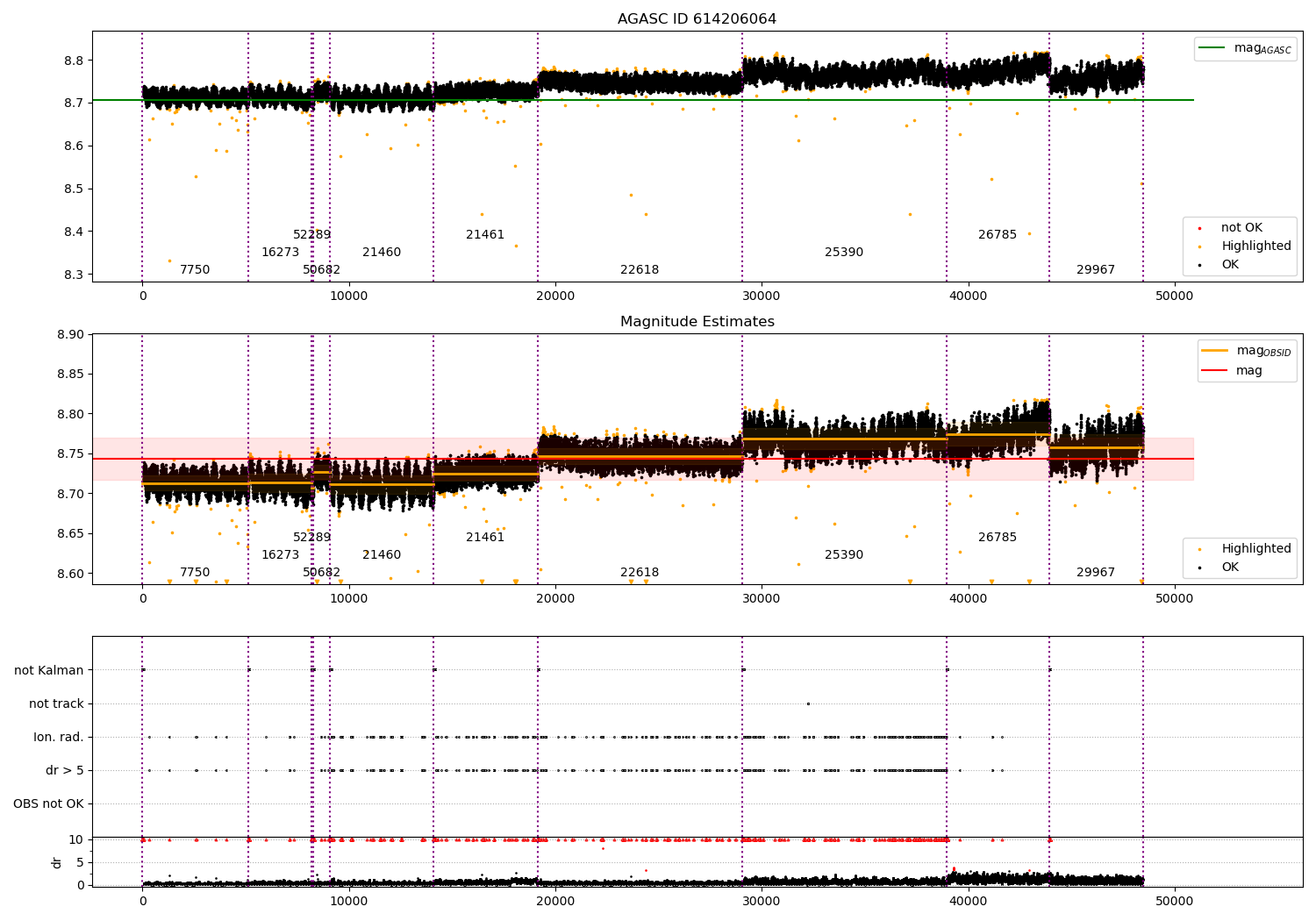Click obsid label 21460 in Magnitude Estimates plot
1316x921 pixels.
coord(382,555)
